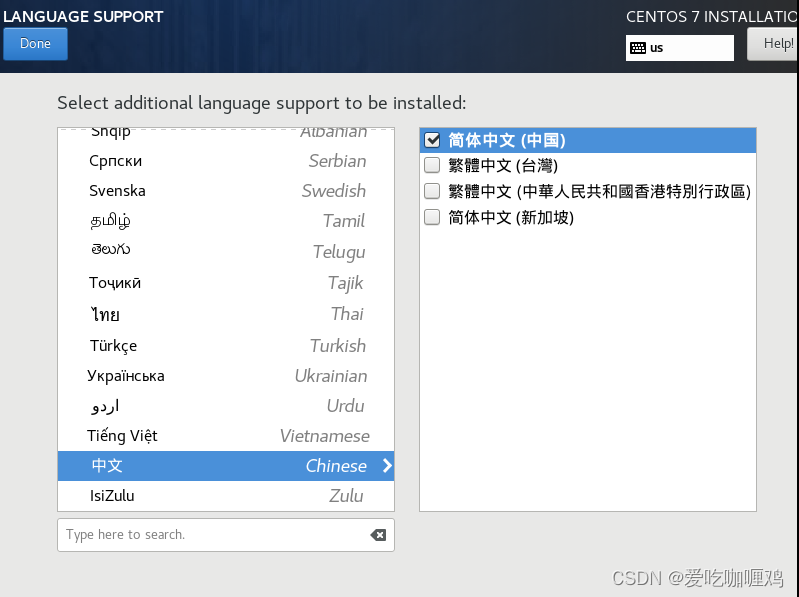Select Türkçe Turkish language row

pyautogui.click(x=226, y=345)
